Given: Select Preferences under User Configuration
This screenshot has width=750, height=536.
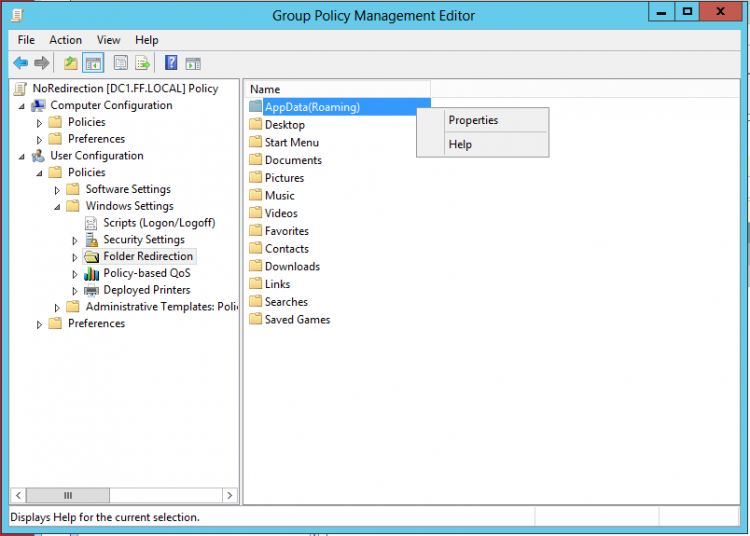Looking at the screenshot, I should 96,324.
